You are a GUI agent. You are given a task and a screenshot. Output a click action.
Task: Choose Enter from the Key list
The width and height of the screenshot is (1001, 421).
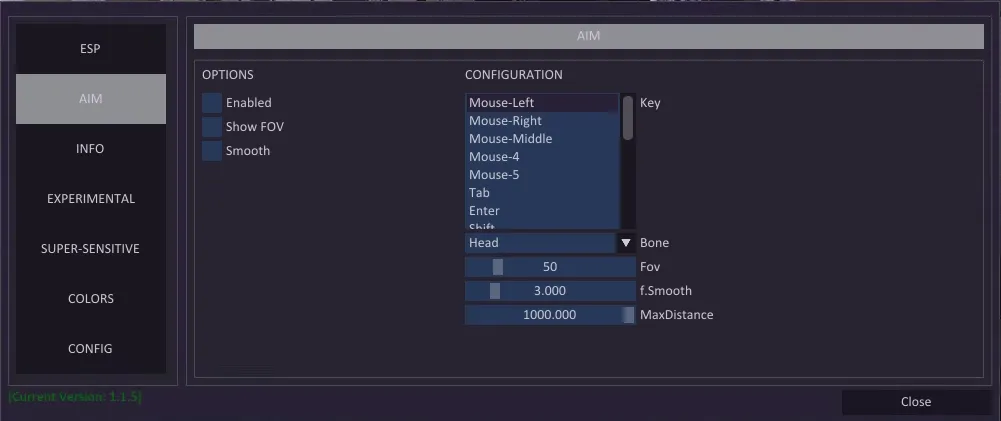click(x=542, y=211)
